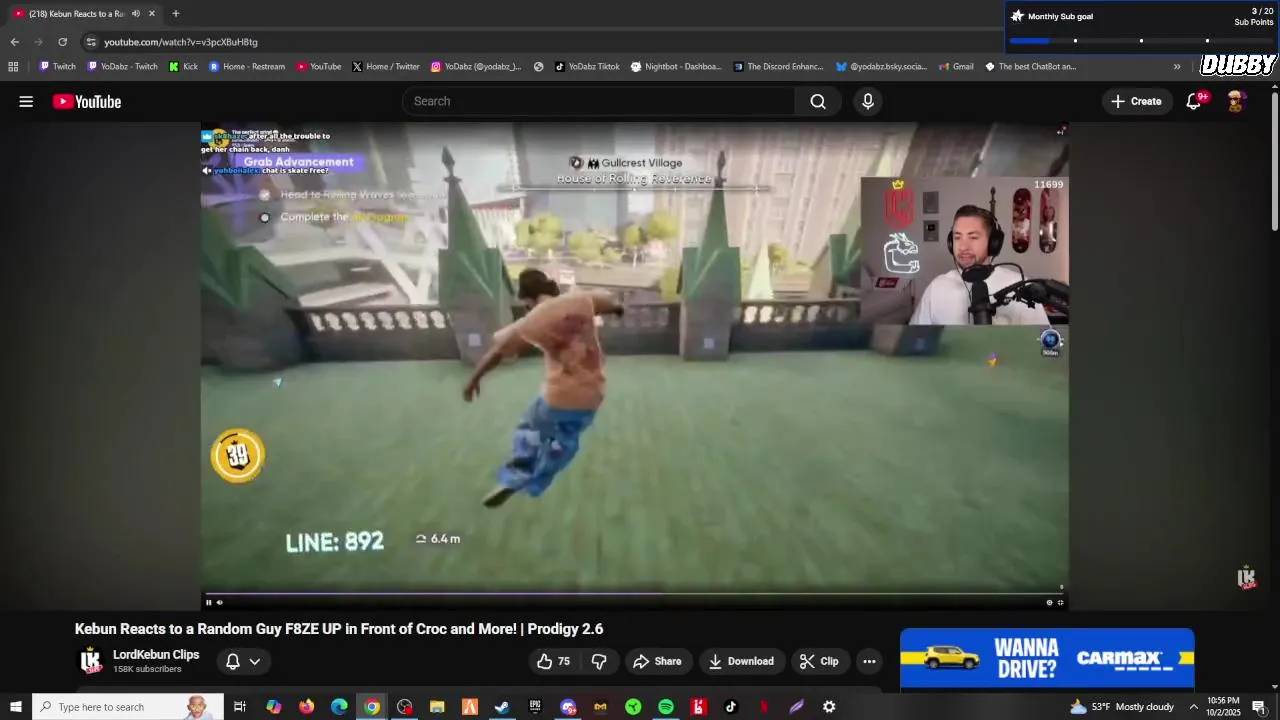
Task: Dislike the video with thumbs down
Action: (x=599, y=661)
